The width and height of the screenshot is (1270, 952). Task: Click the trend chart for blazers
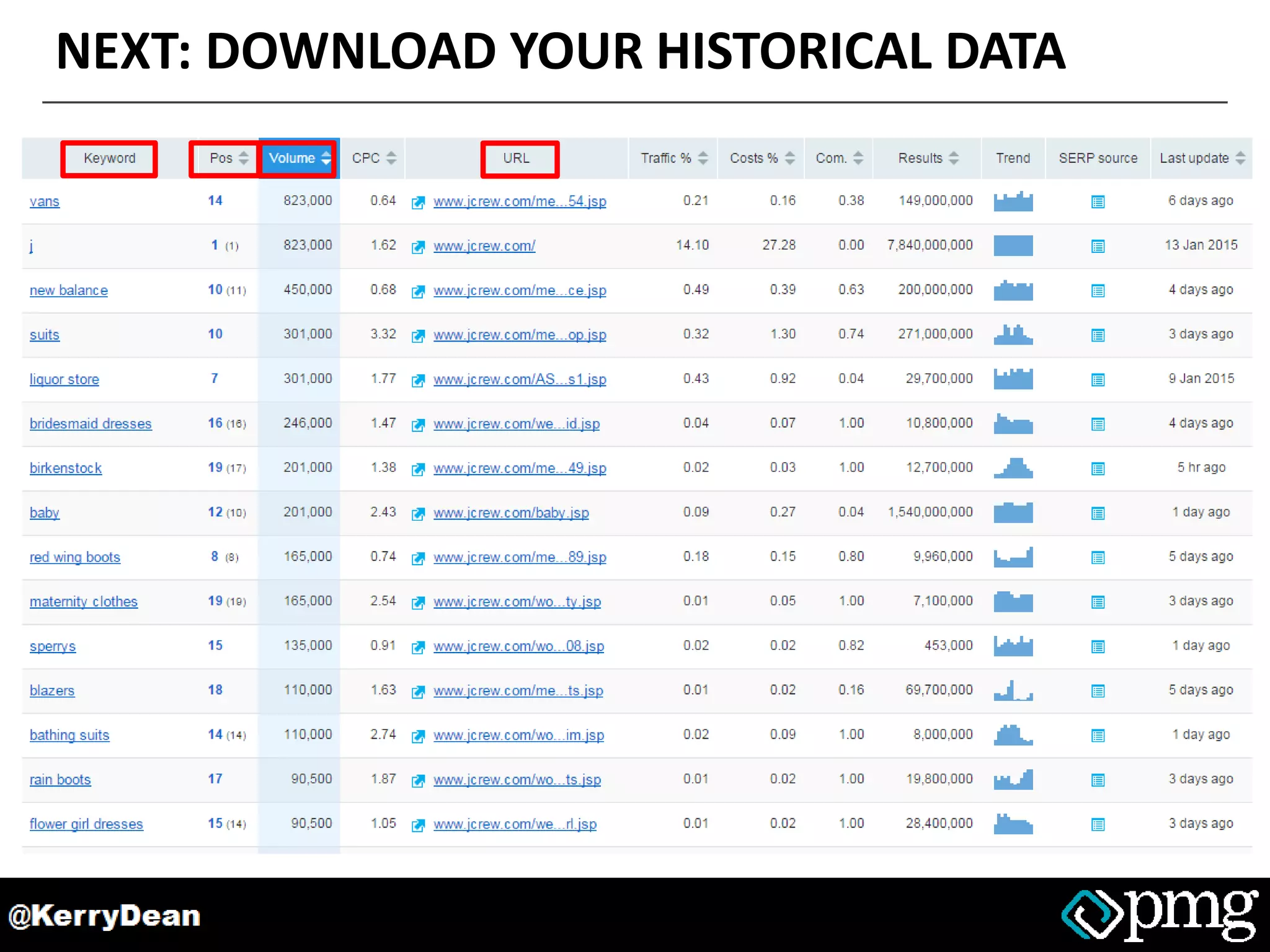pyautogui.click(x=1013, y=690)
